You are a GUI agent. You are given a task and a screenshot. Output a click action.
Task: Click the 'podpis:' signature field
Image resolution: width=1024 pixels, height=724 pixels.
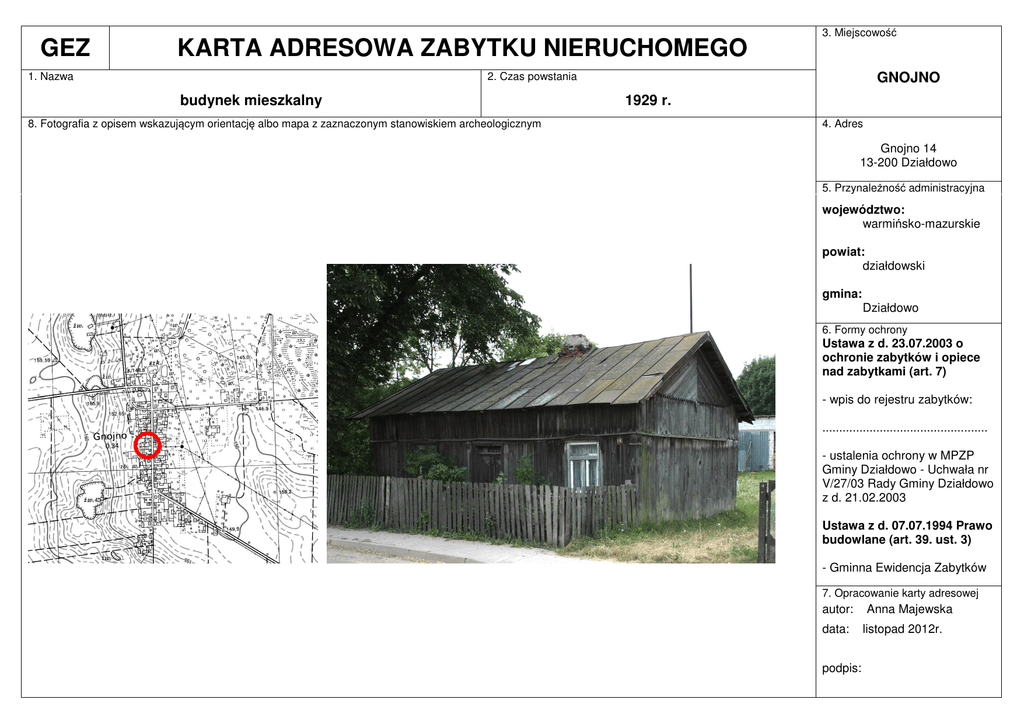(841, 669)
